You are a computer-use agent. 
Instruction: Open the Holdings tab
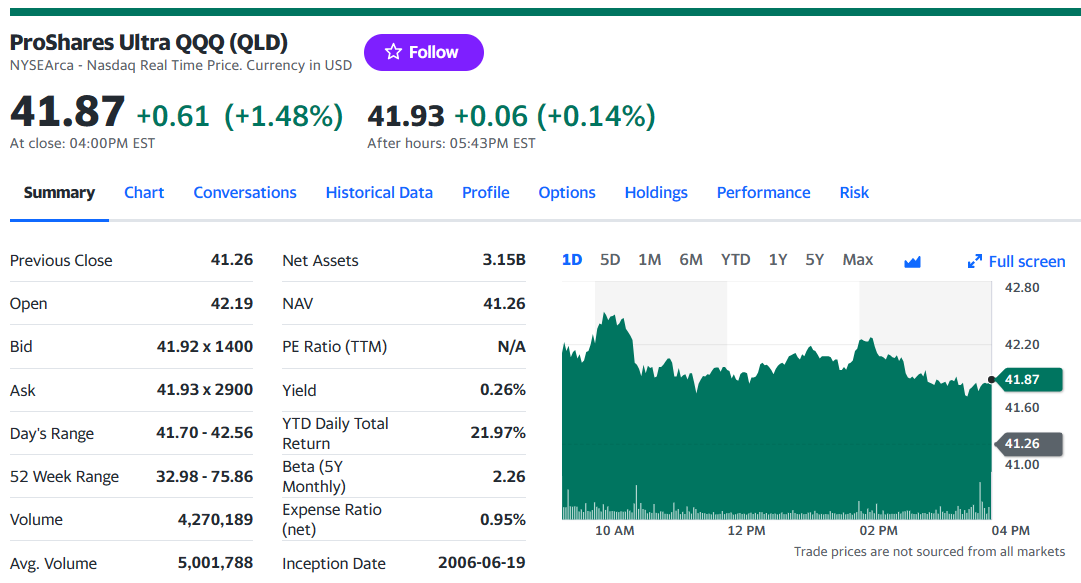coord(656,193)
